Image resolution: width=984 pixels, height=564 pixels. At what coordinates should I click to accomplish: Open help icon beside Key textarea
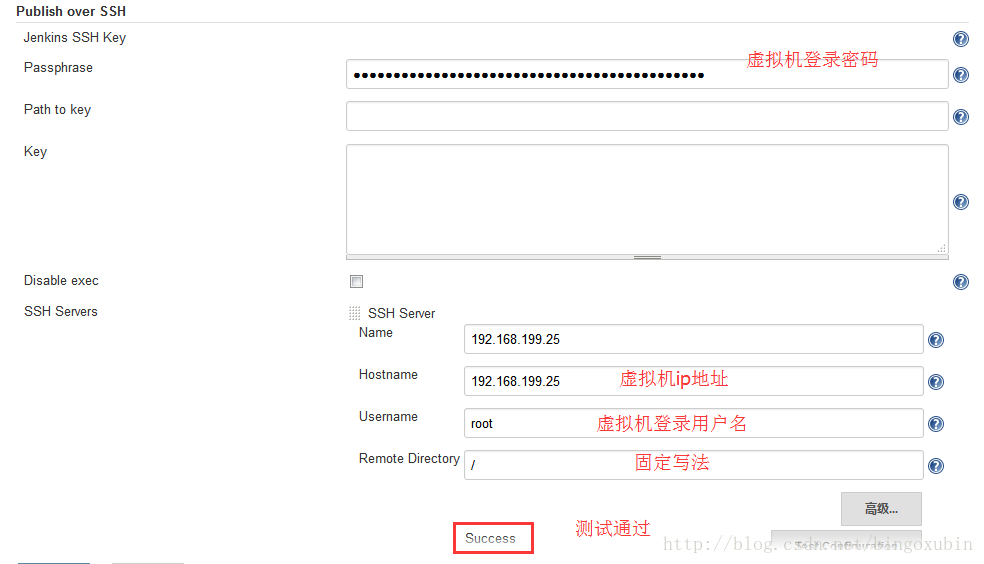tap(960, 202)
